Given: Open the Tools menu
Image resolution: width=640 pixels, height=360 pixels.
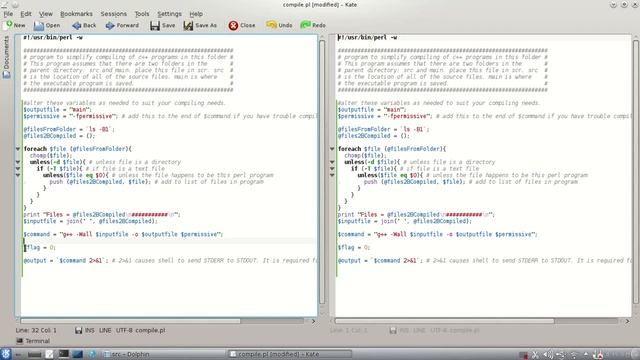Looking at the screenshot, I should (x=142, y=14).
